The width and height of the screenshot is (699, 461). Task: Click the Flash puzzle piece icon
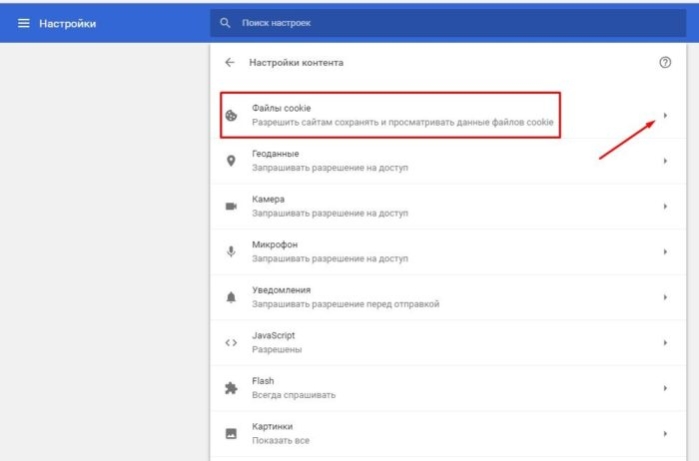point(231,388)
